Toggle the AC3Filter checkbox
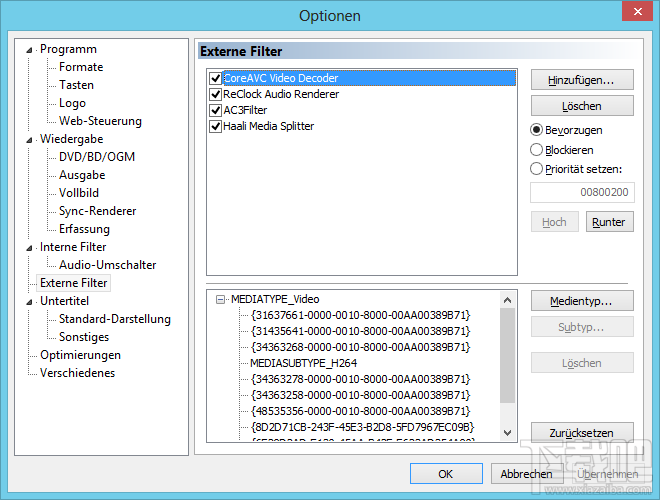This screenshot has width=660, height=500. pos(216,110)
